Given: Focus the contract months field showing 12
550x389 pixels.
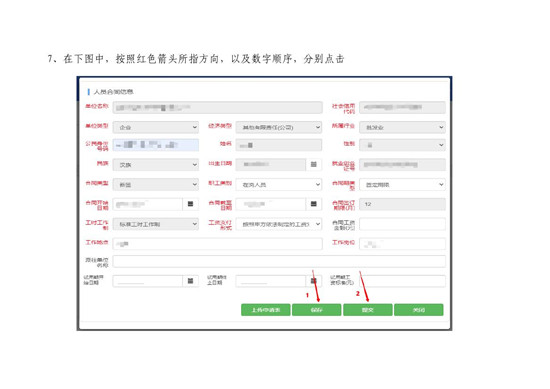Looking at the screenshot, I should [x=402, y=204].
